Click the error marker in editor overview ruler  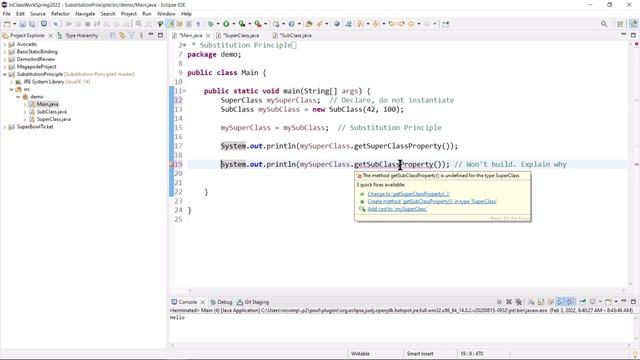point(636,164)
